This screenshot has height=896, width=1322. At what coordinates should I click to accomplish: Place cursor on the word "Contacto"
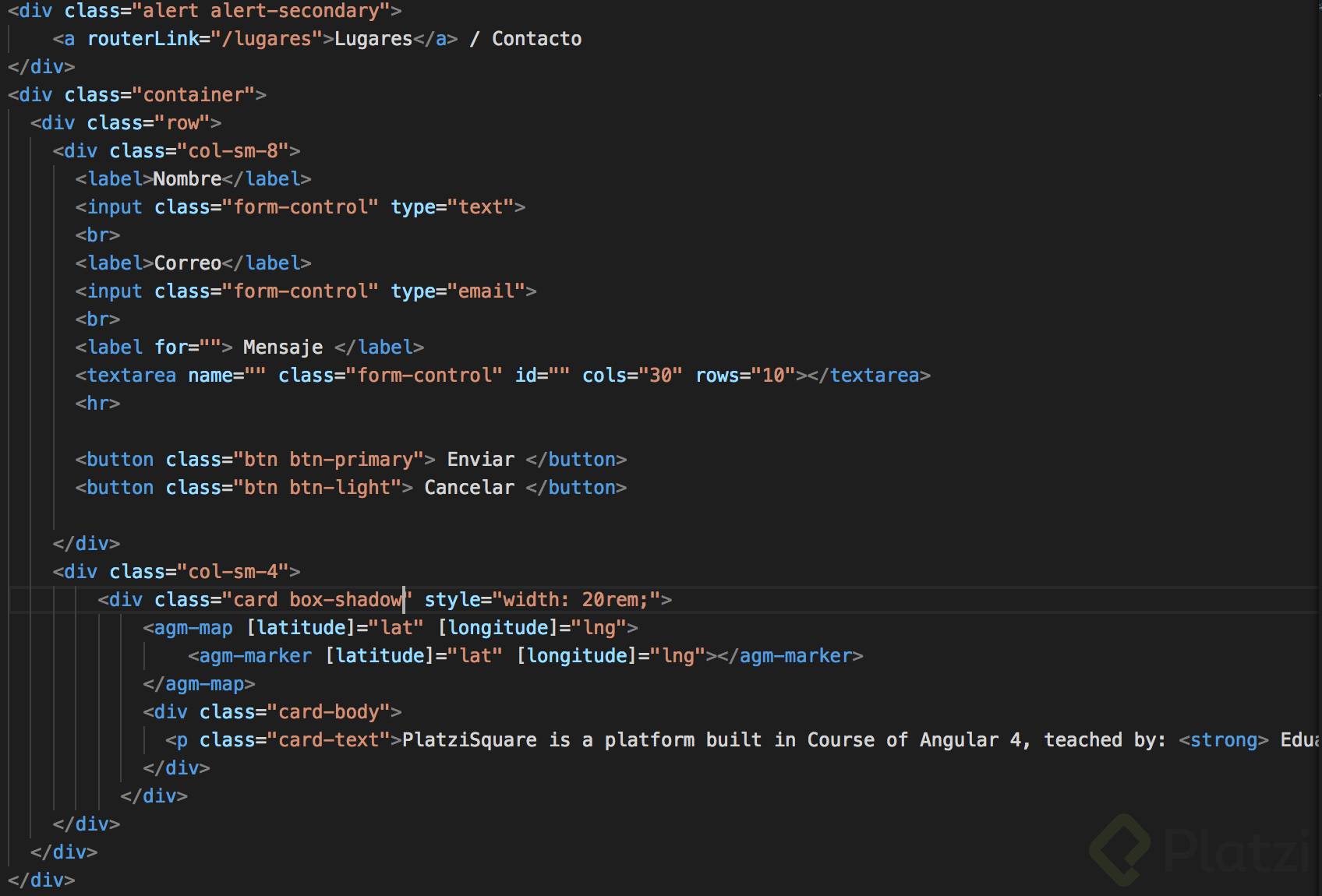click(536, 39)
